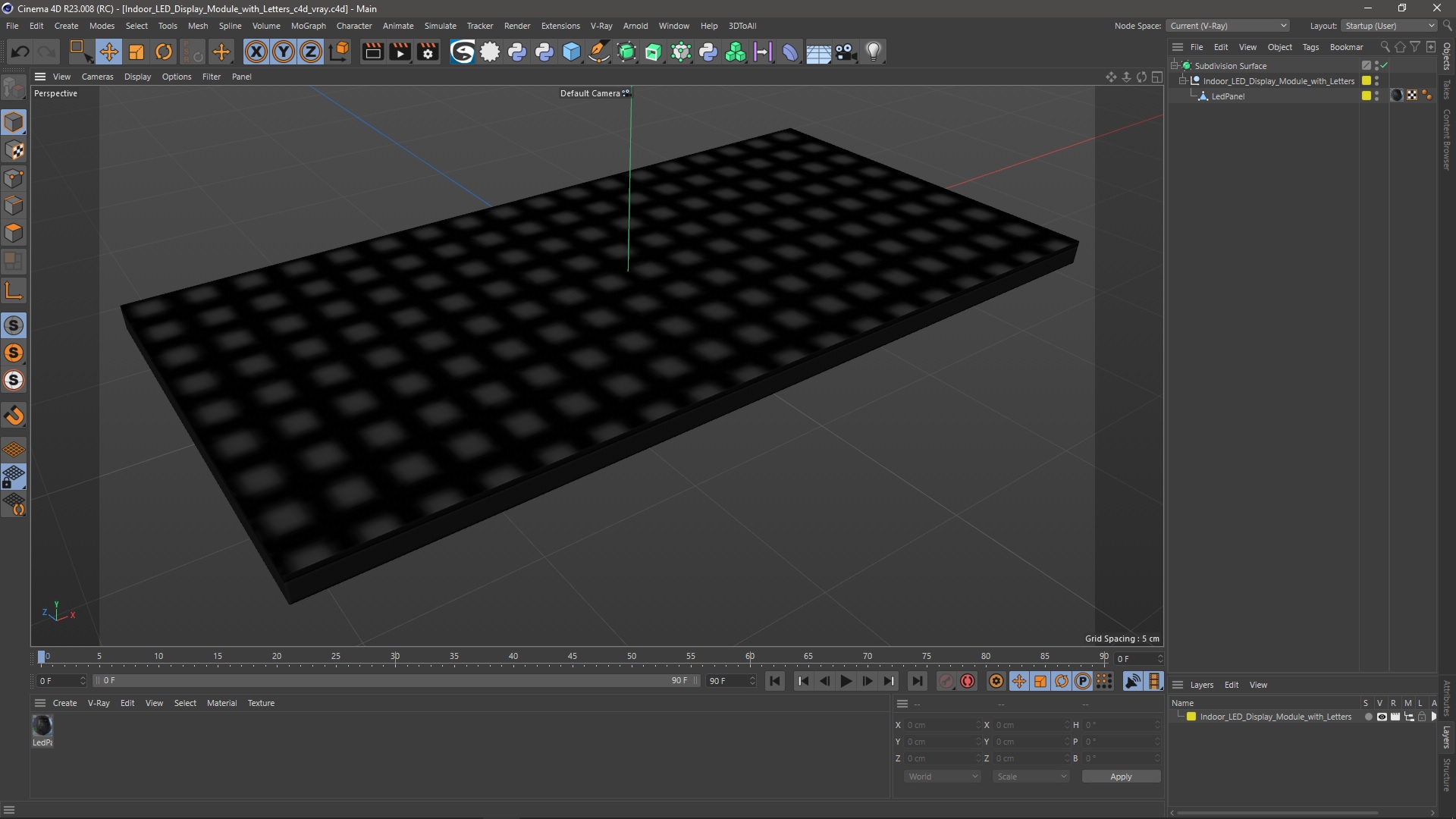The width and height of the screenshot is (1456, 819).
Task: Select Polygons mode in left toolbar
Action: 14,233
